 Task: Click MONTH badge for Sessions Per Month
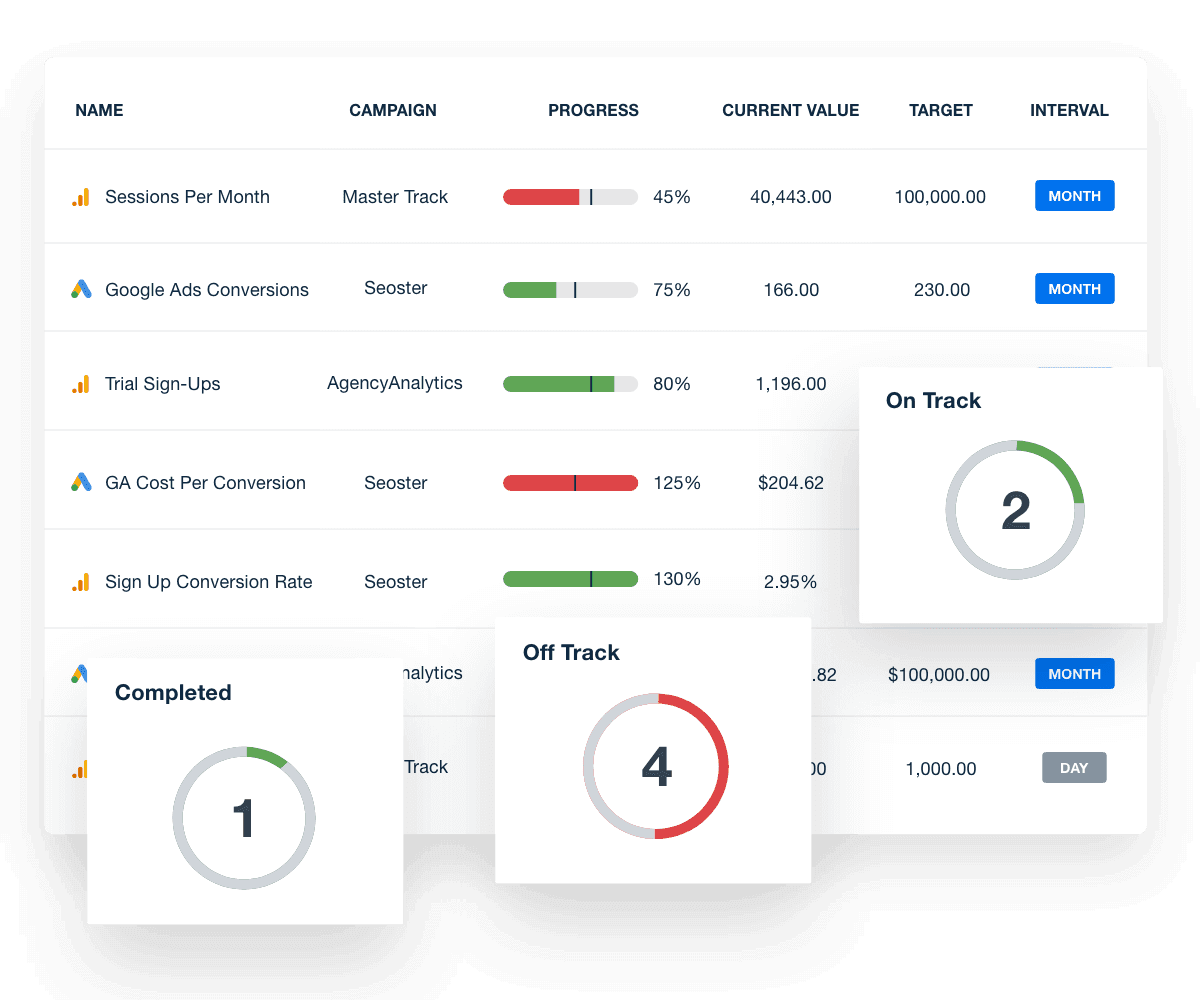tap(1074, 196)
